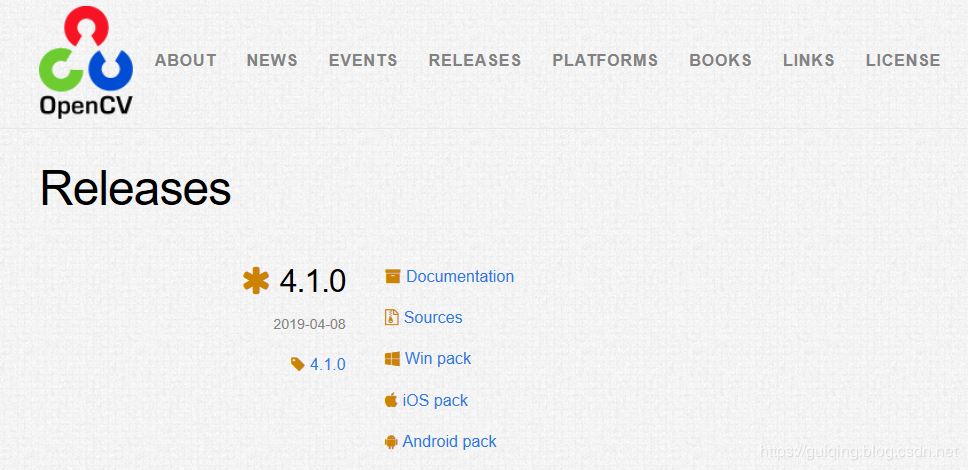Download the Win pack
Image resolution: width=968 pixels, height=470 pixels.
point(438,359)
